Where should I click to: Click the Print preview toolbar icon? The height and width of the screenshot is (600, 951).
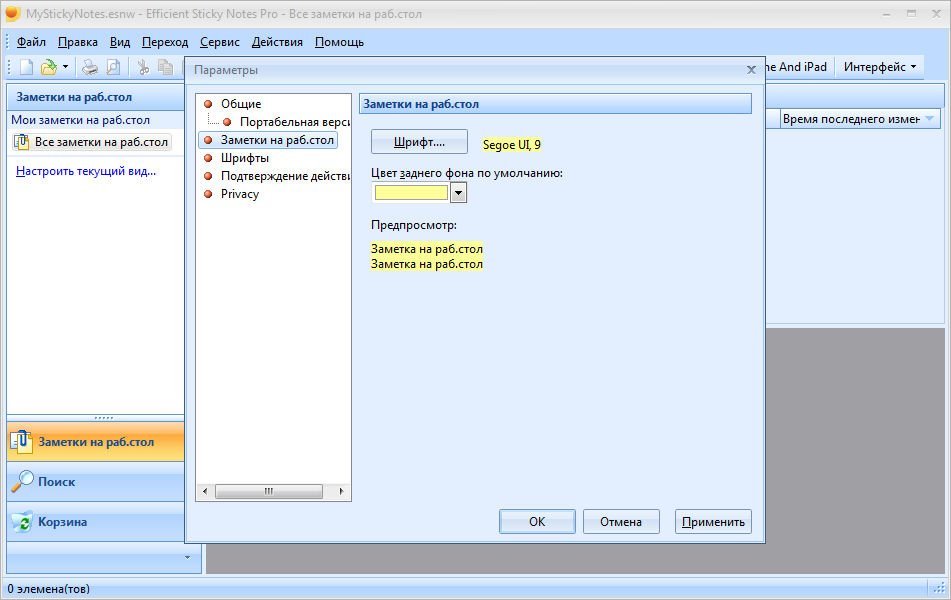point(113,67)
